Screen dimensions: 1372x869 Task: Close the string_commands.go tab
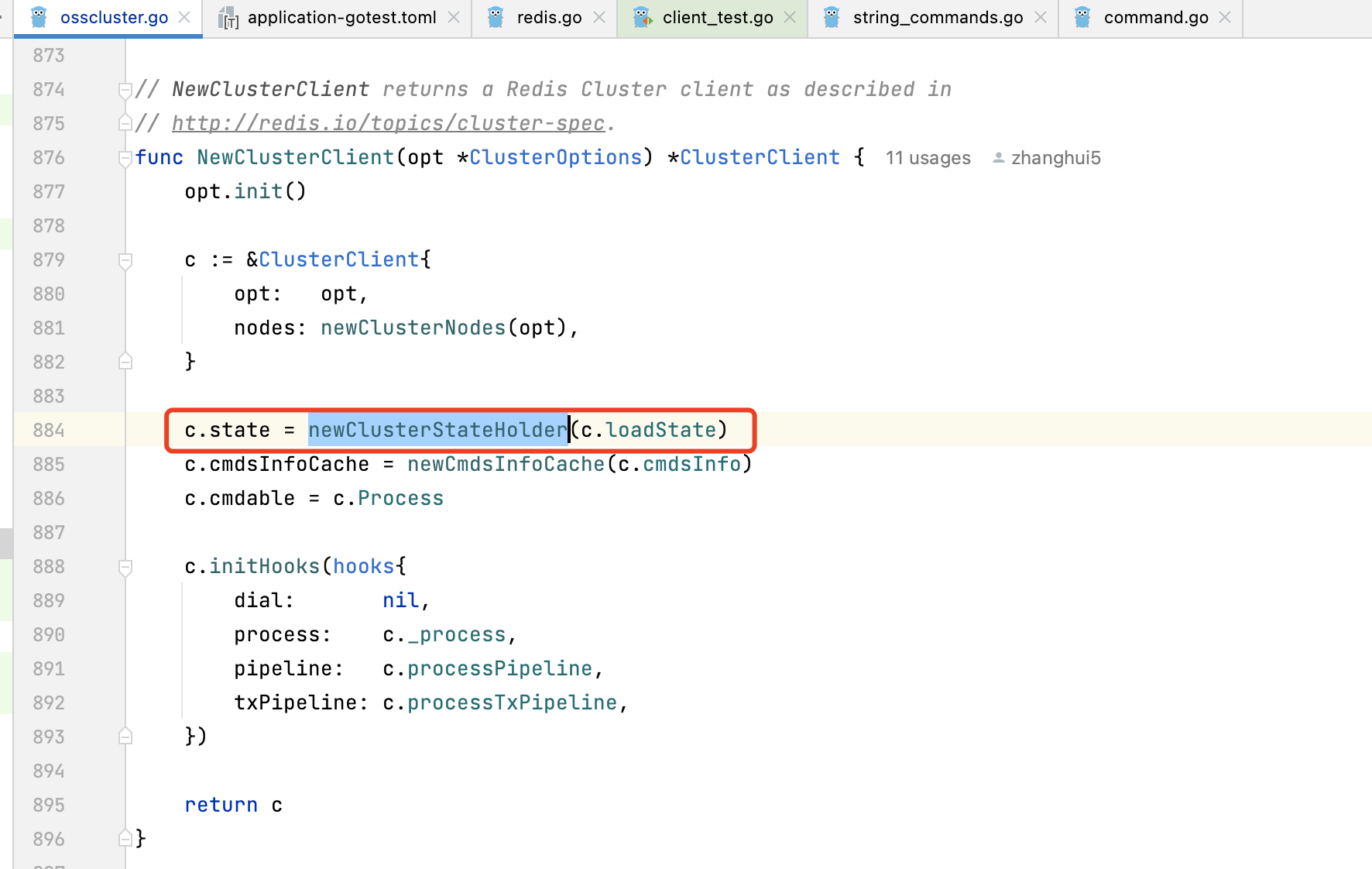pyautogui.click(x=1041, y=17)
